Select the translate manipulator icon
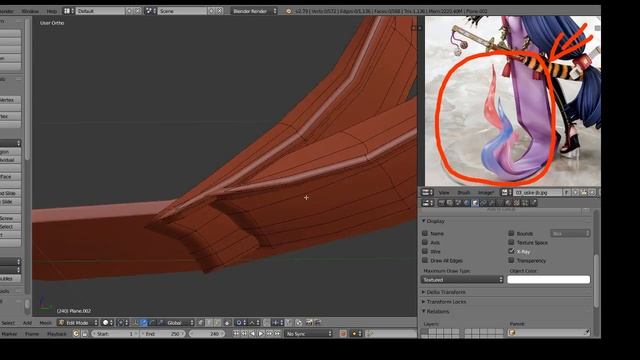Screen dimensions: 640x360 pos(144,323)
